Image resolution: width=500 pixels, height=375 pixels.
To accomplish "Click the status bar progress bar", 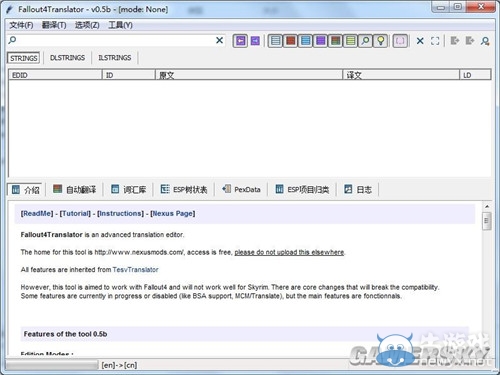I will (52, 365).
